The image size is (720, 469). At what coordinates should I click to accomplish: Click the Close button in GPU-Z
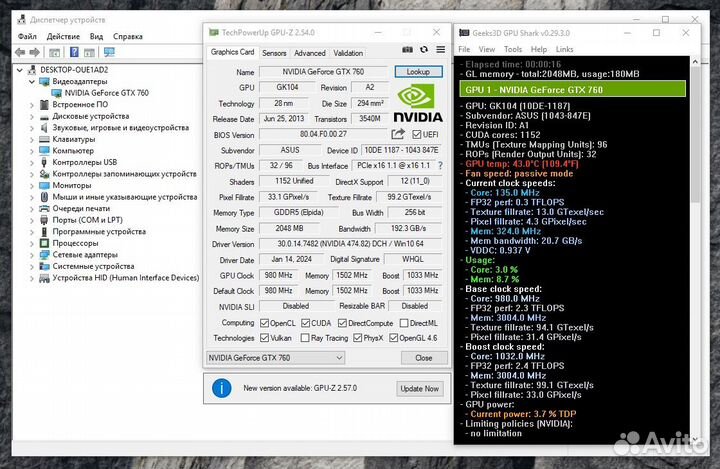[x=423, y=357]
